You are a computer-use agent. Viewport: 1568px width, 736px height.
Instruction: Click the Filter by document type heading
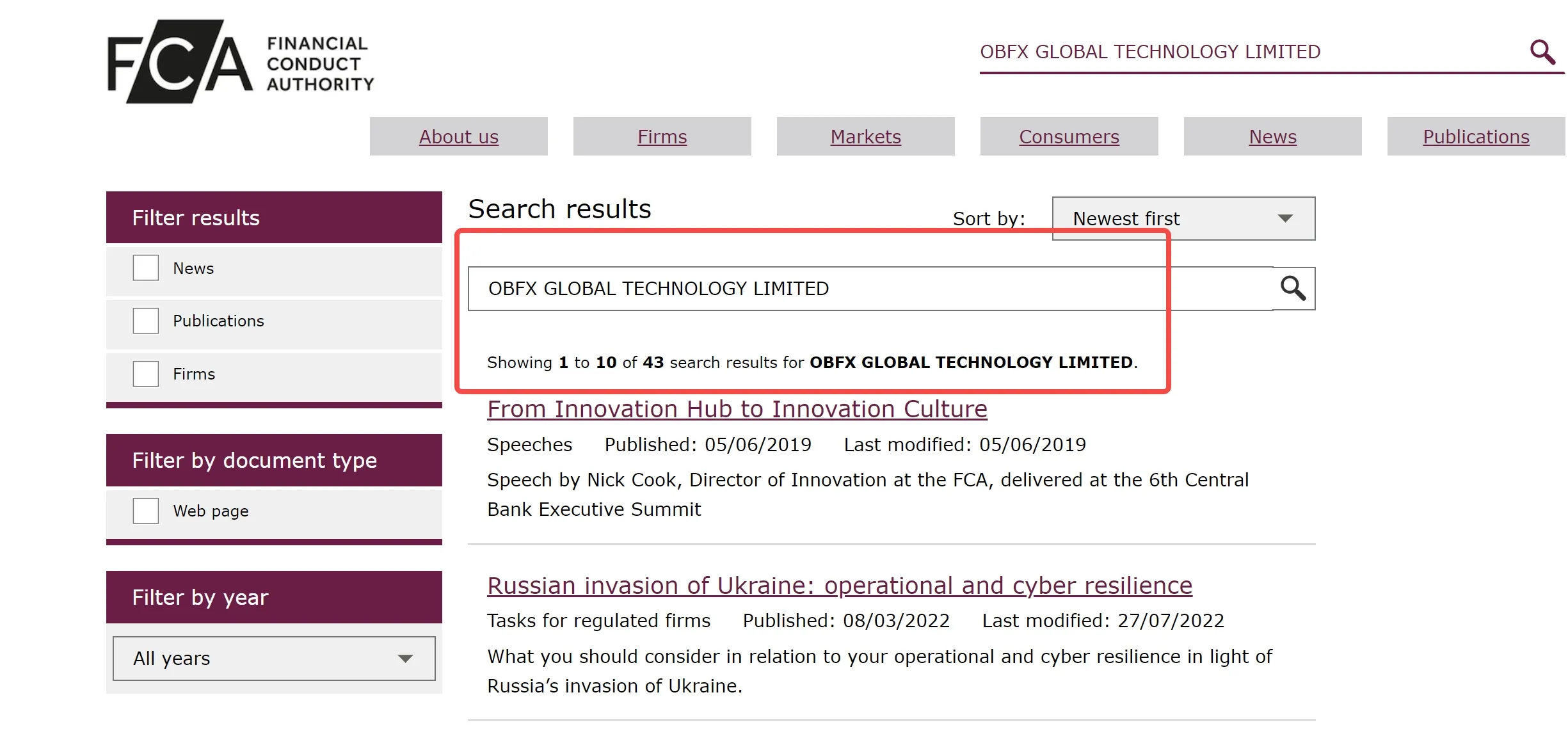(x=274, y=460)
